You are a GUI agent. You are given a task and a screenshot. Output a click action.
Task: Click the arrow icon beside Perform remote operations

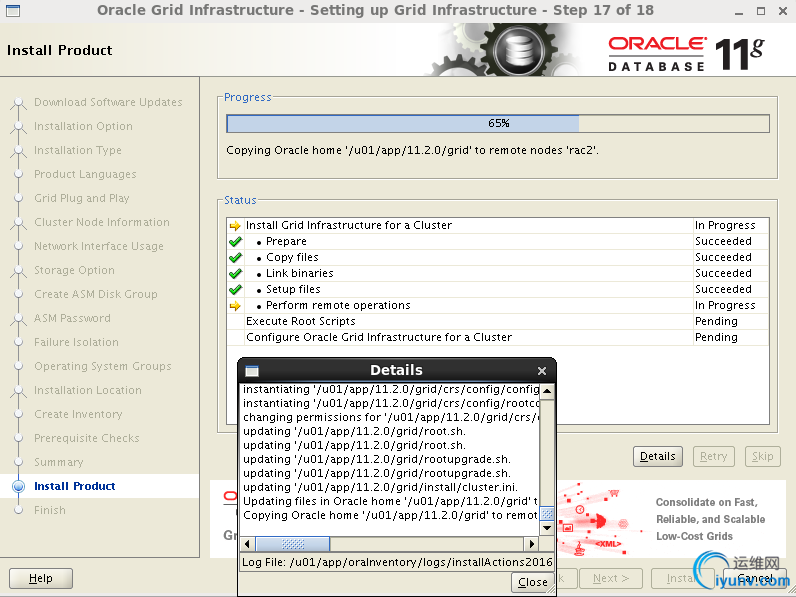[235, 306]
